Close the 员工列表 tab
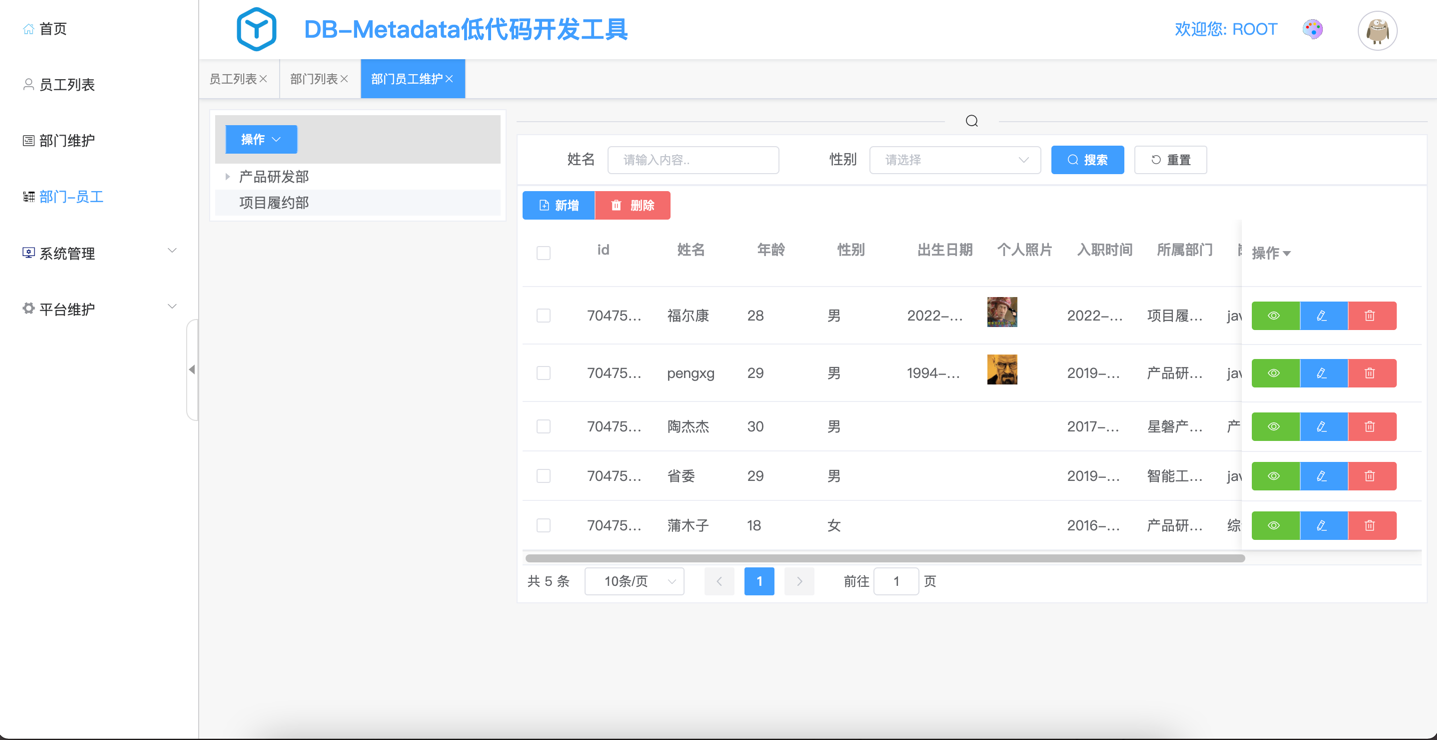Image resolution: width=1437 pixels, height=740 pixels. 264,79
